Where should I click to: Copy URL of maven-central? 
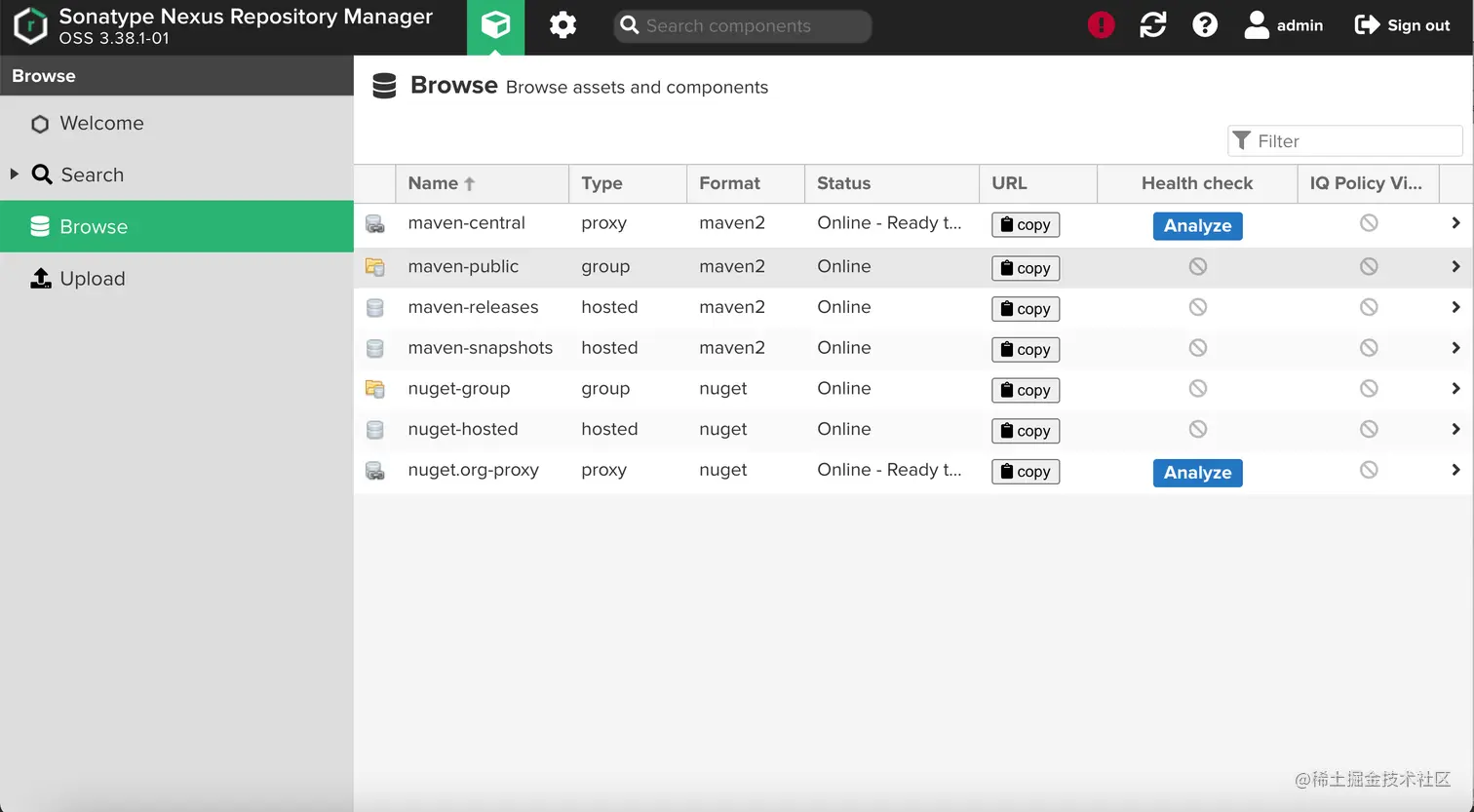coord(1026,224)
